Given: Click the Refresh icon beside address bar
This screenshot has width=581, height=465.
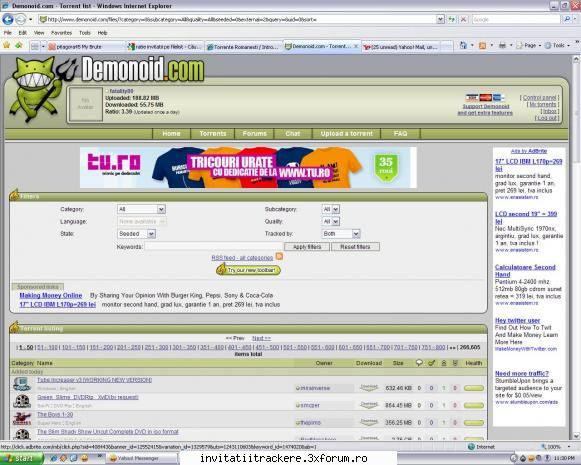Looking at the screenshot, I should (452, 19).
